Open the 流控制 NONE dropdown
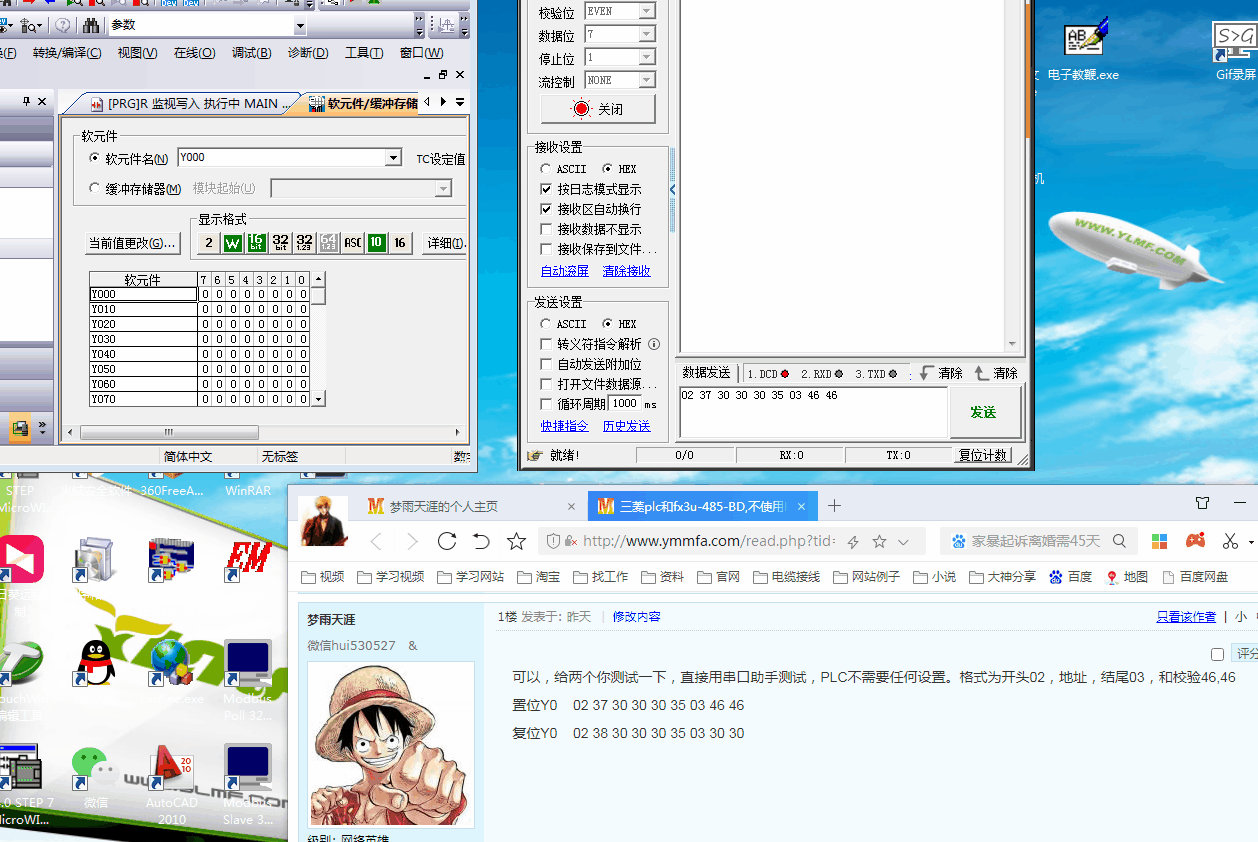 646,80
